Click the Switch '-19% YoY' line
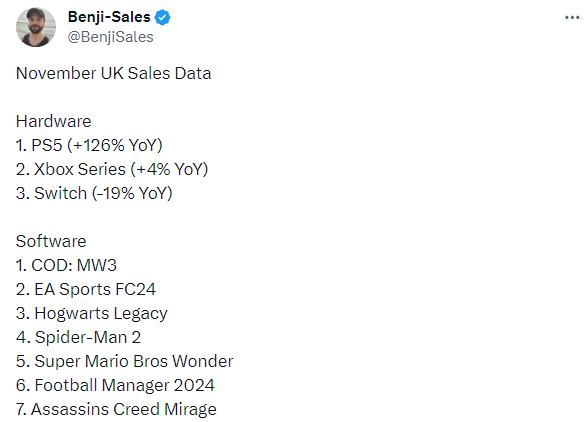Screen dimensions: 587x422 coord(94,193)
